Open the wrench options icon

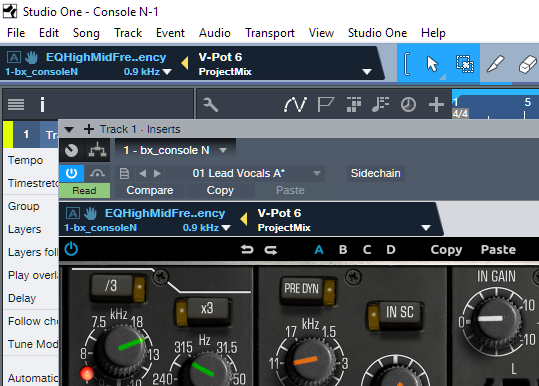(x=210, y=104)
